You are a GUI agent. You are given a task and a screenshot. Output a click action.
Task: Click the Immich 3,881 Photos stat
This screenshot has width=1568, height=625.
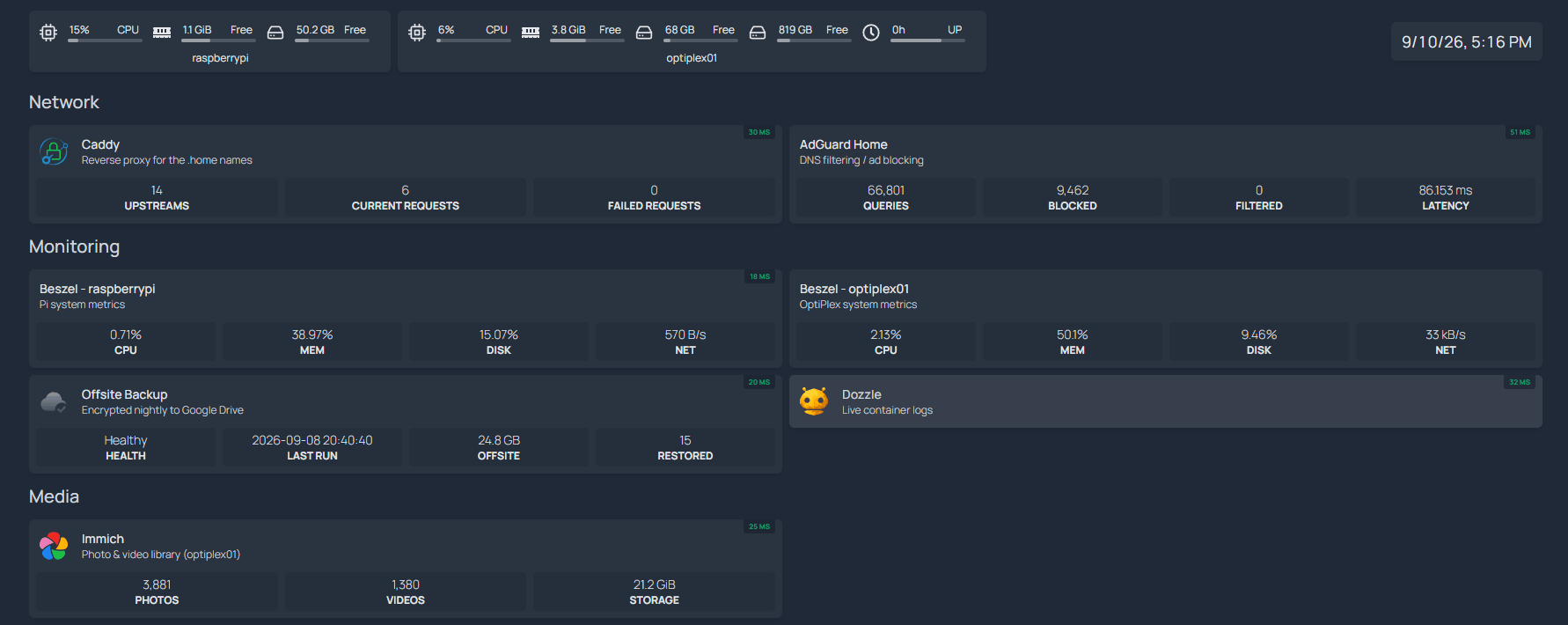pyautogui.click(x=157, y=592)
